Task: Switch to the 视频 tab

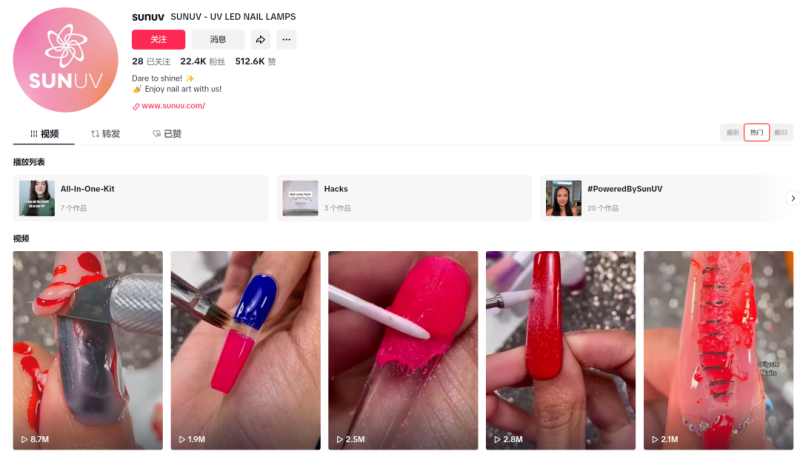Action: coord(44,134)
